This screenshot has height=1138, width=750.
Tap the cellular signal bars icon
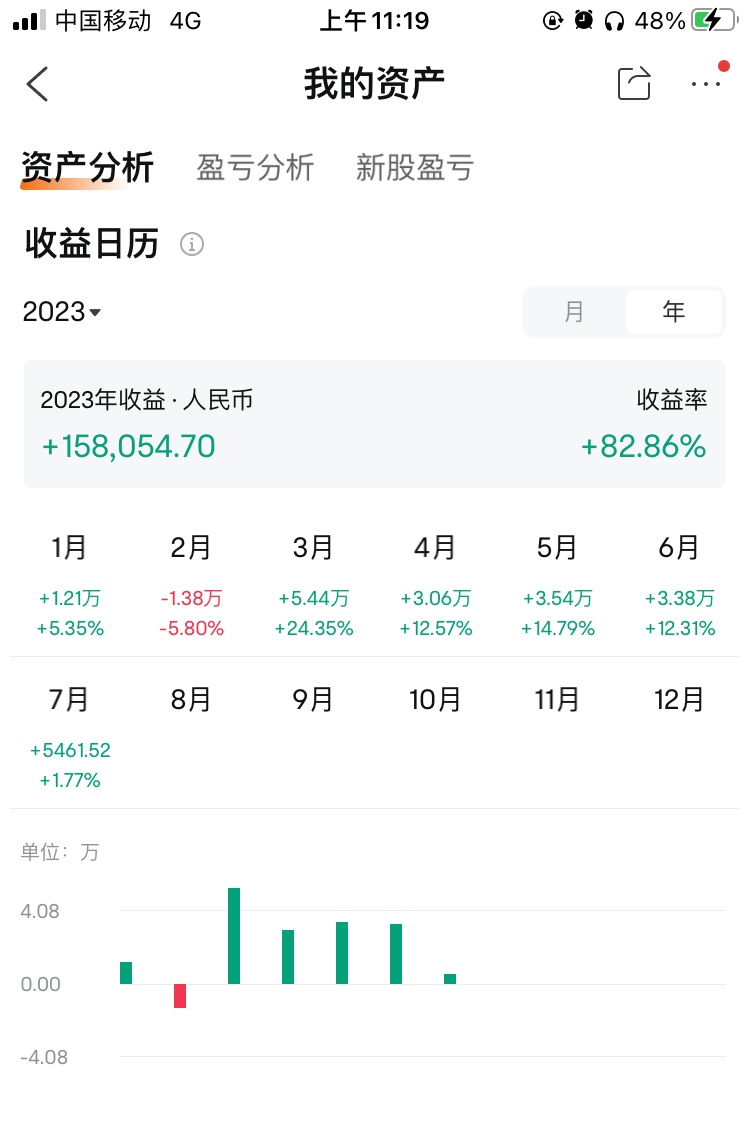pyautogui.click(x=29, y=20)
